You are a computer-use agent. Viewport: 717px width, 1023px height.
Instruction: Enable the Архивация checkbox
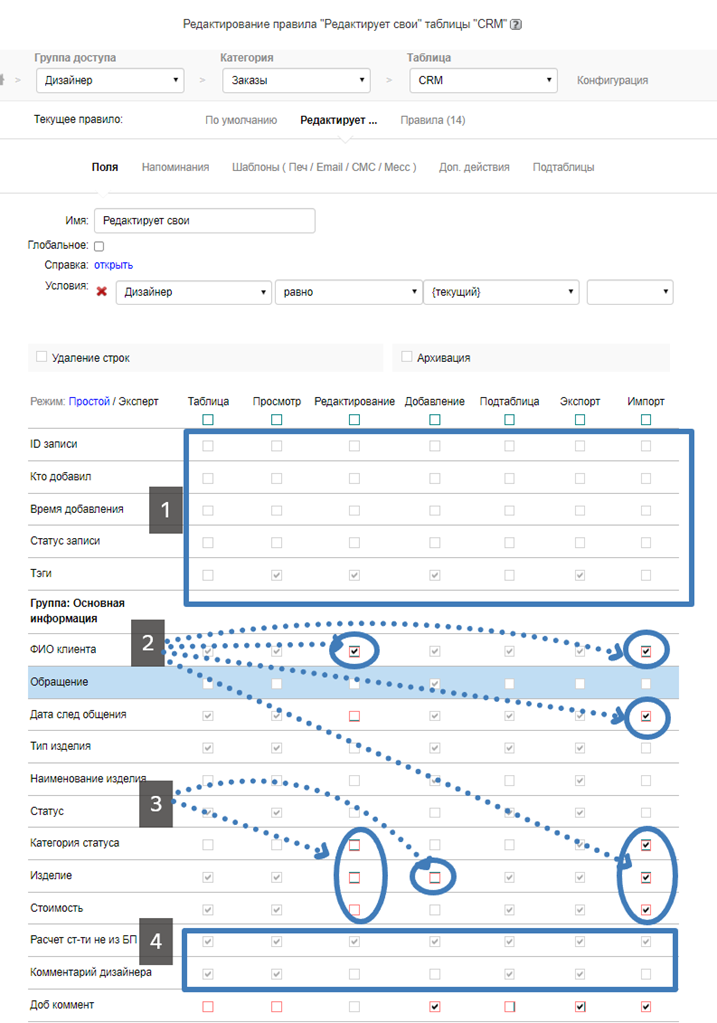click(406, 357)
